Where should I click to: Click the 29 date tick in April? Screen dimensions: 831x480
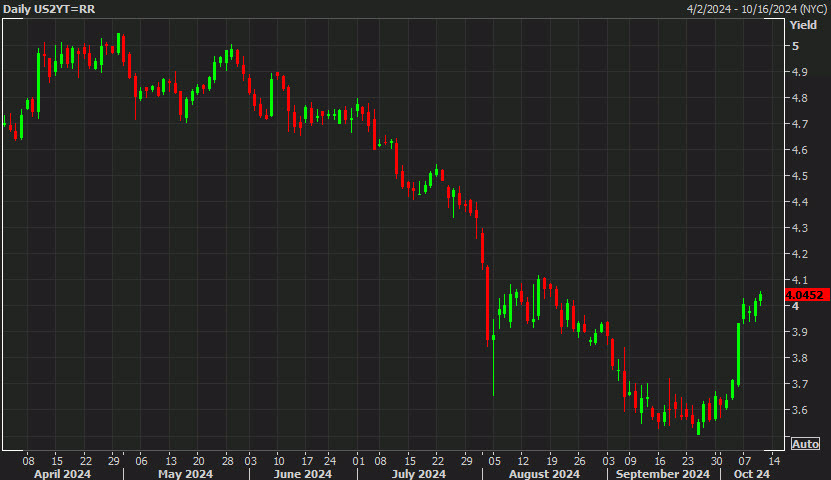[113, 460]
